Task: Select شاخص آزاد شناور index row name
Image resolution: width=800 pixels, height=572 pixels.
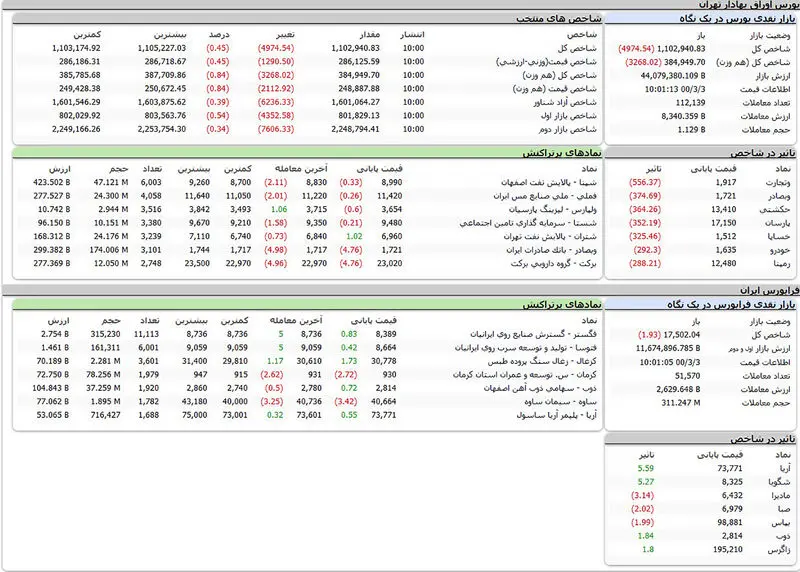Action: click(x=565, y=102)
